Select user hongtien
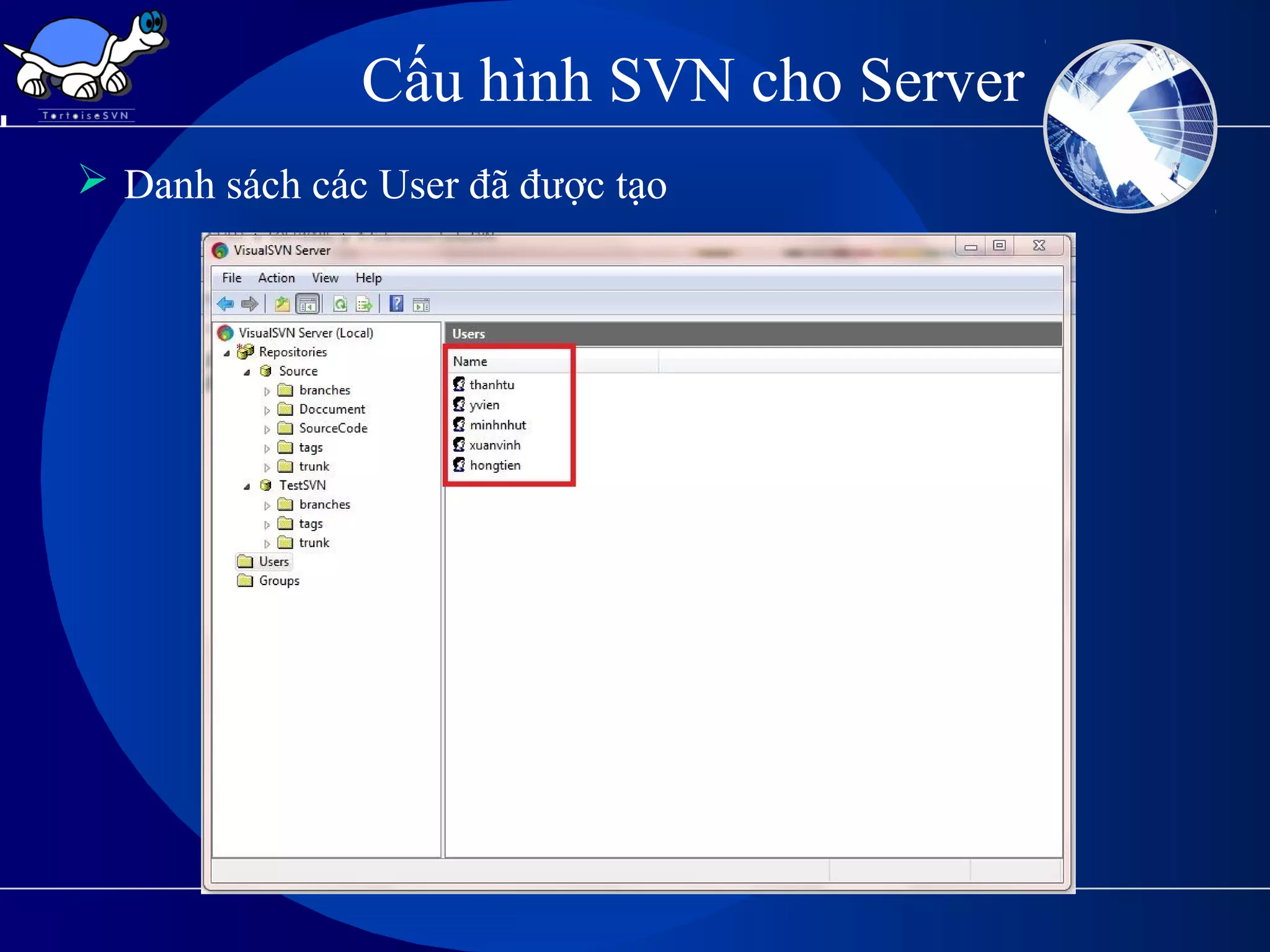This screenshot has width=1270, height=952. pos(495,465)
